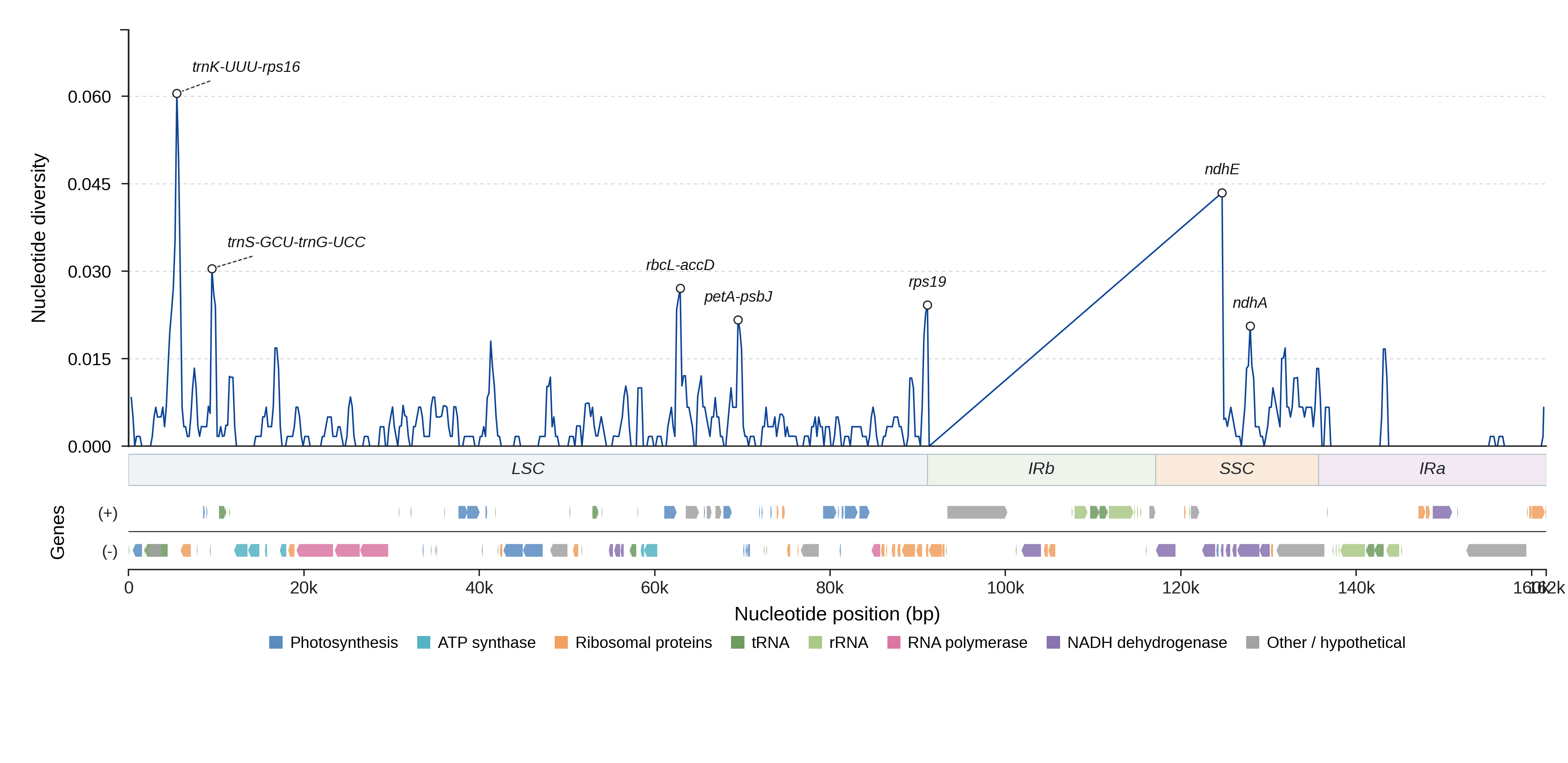Select the petA-psbJ peak circle marker

[738, 320]
